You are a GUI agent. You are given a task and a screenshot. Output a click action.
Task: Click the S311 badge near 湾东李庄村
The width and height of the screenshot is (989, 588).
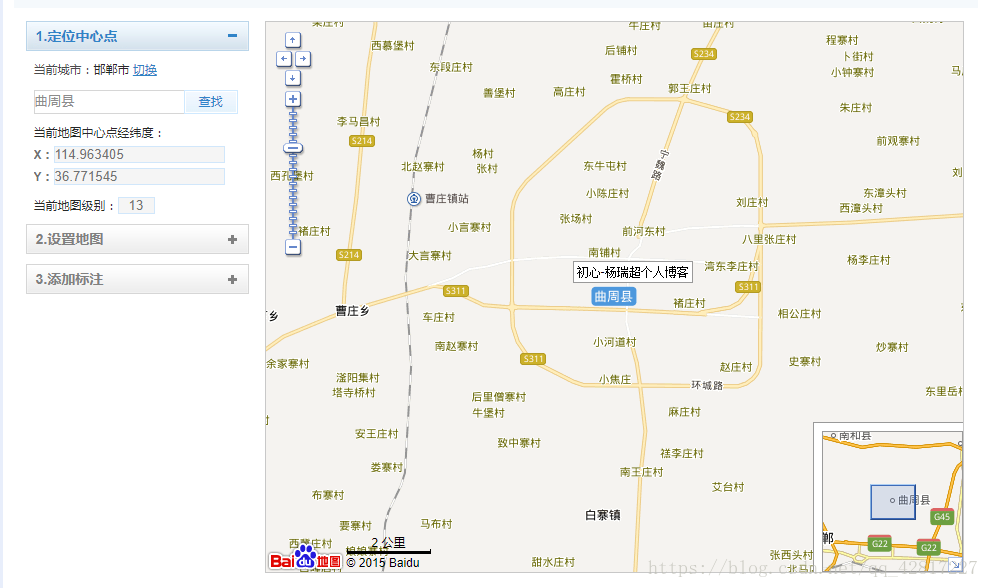pyautogui.click(x=748, y=287)
